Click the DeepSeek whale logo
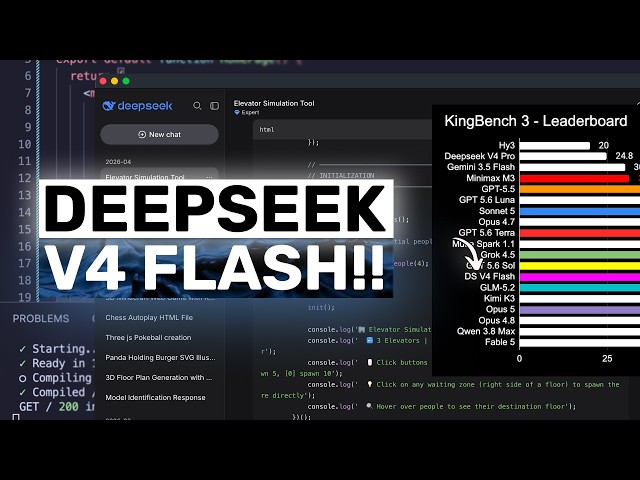The width and height of the screenshot is (640, 480). [109, 106]
